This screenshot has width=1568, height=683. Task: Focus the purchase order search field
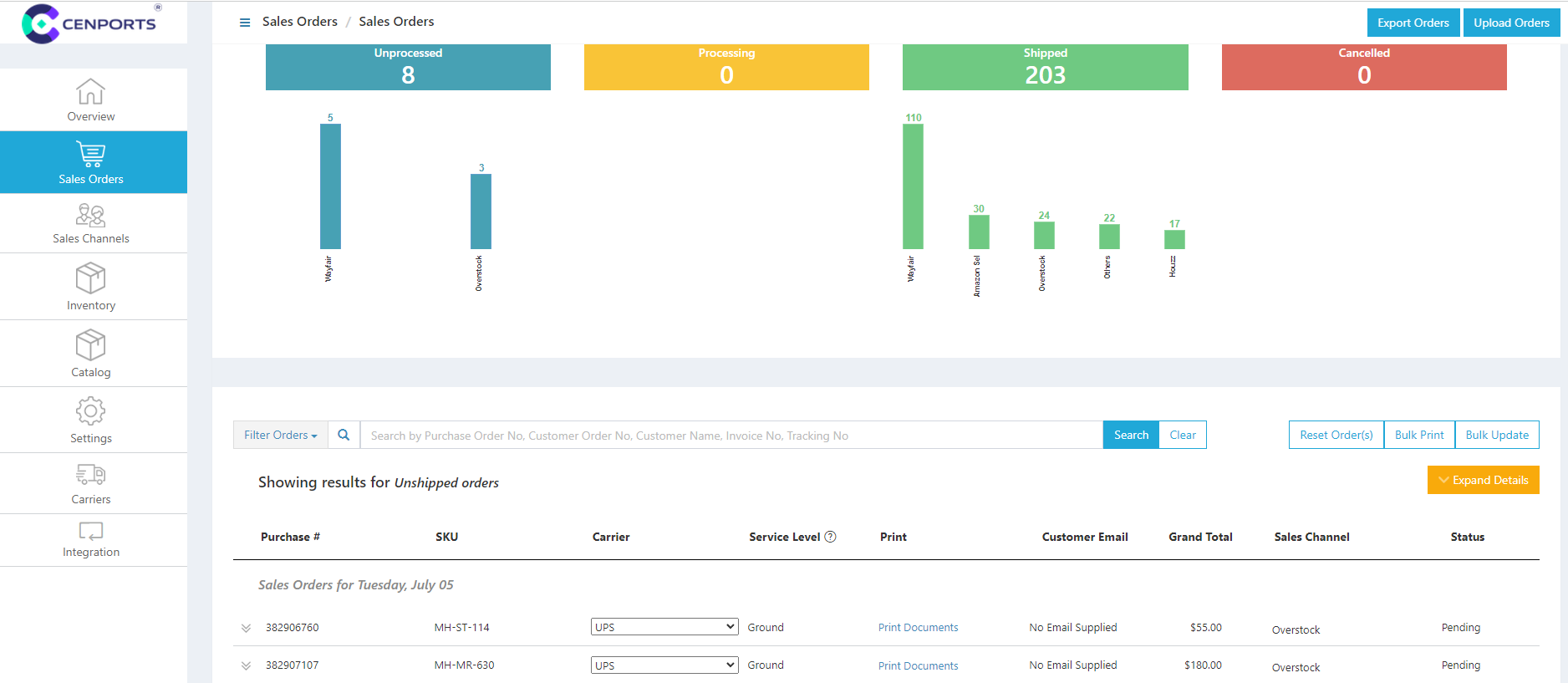[731, 436]
